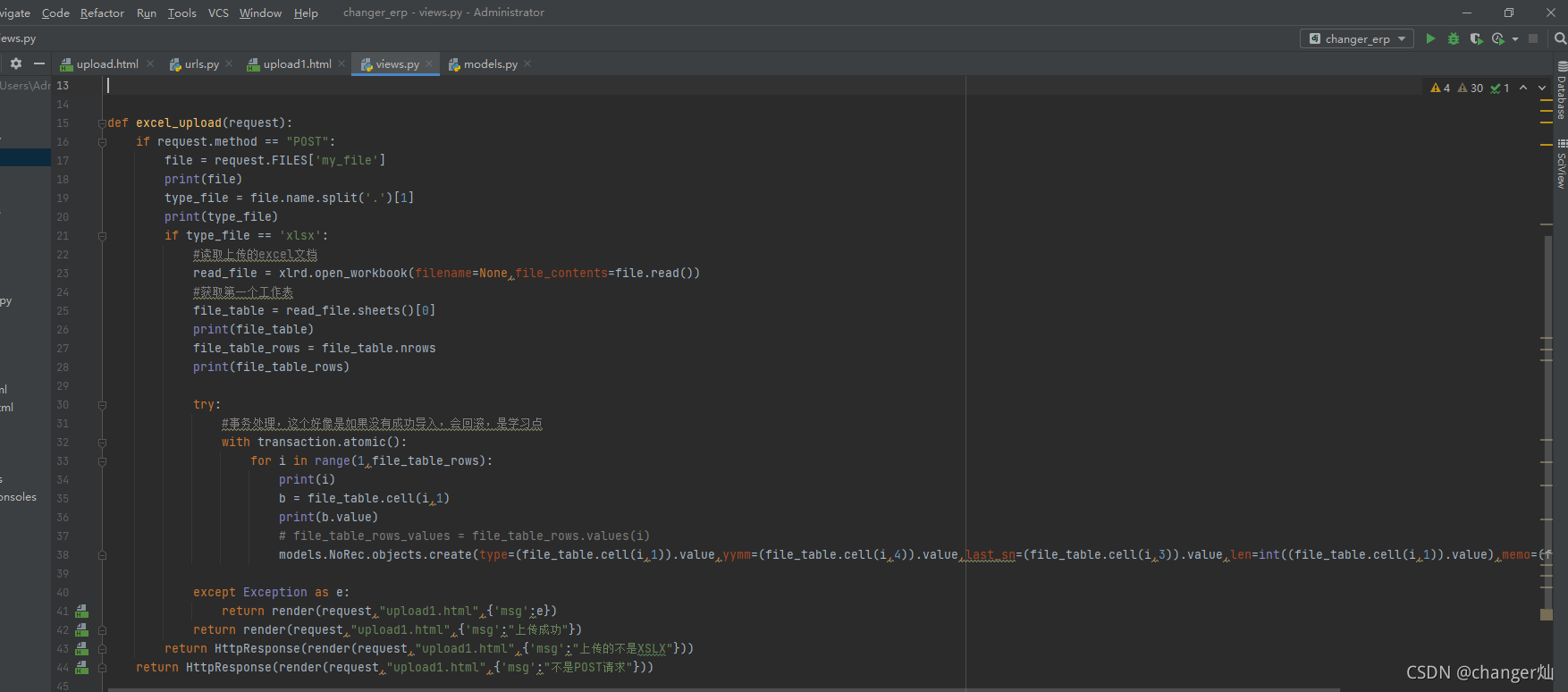This screenshot has width=1568, height=692.
Task: Open the Code menu
Action: (55, 13)
